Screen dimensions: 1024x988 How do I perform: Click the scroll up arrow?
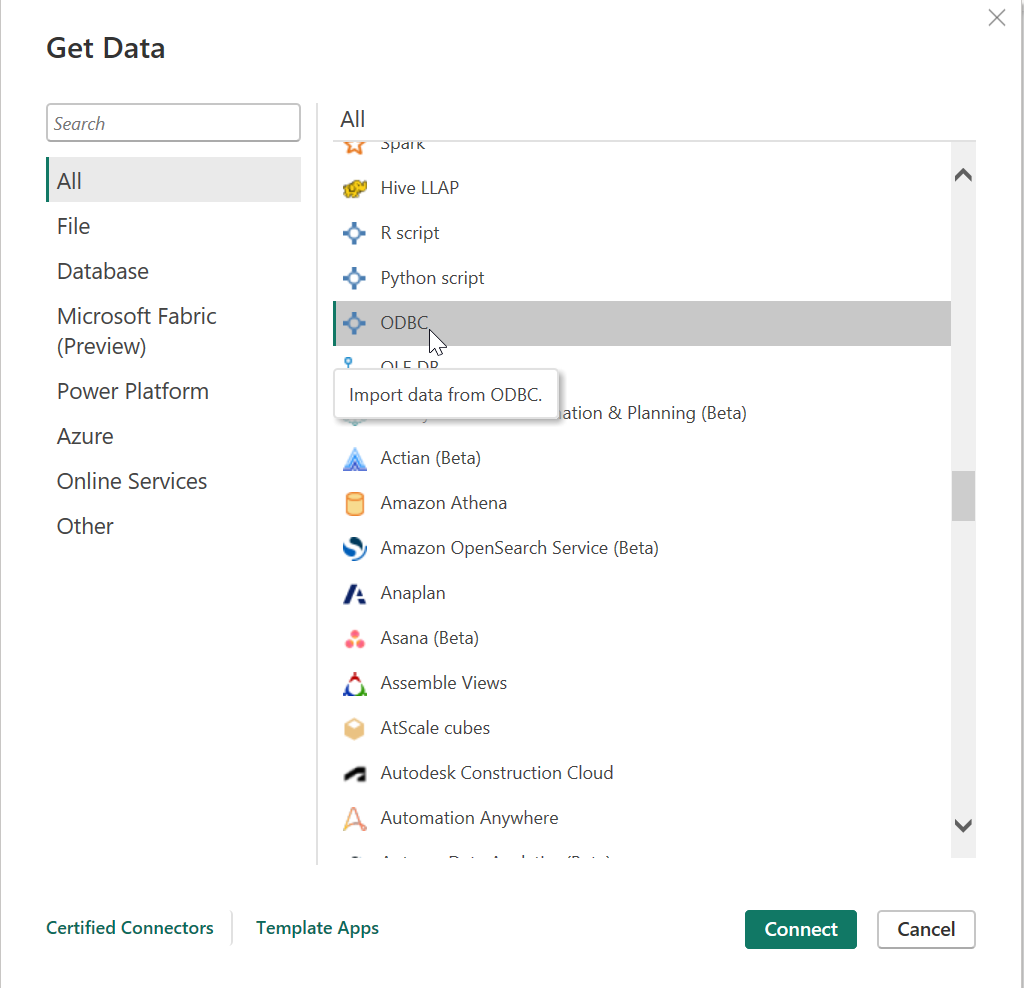coord(963,175)
